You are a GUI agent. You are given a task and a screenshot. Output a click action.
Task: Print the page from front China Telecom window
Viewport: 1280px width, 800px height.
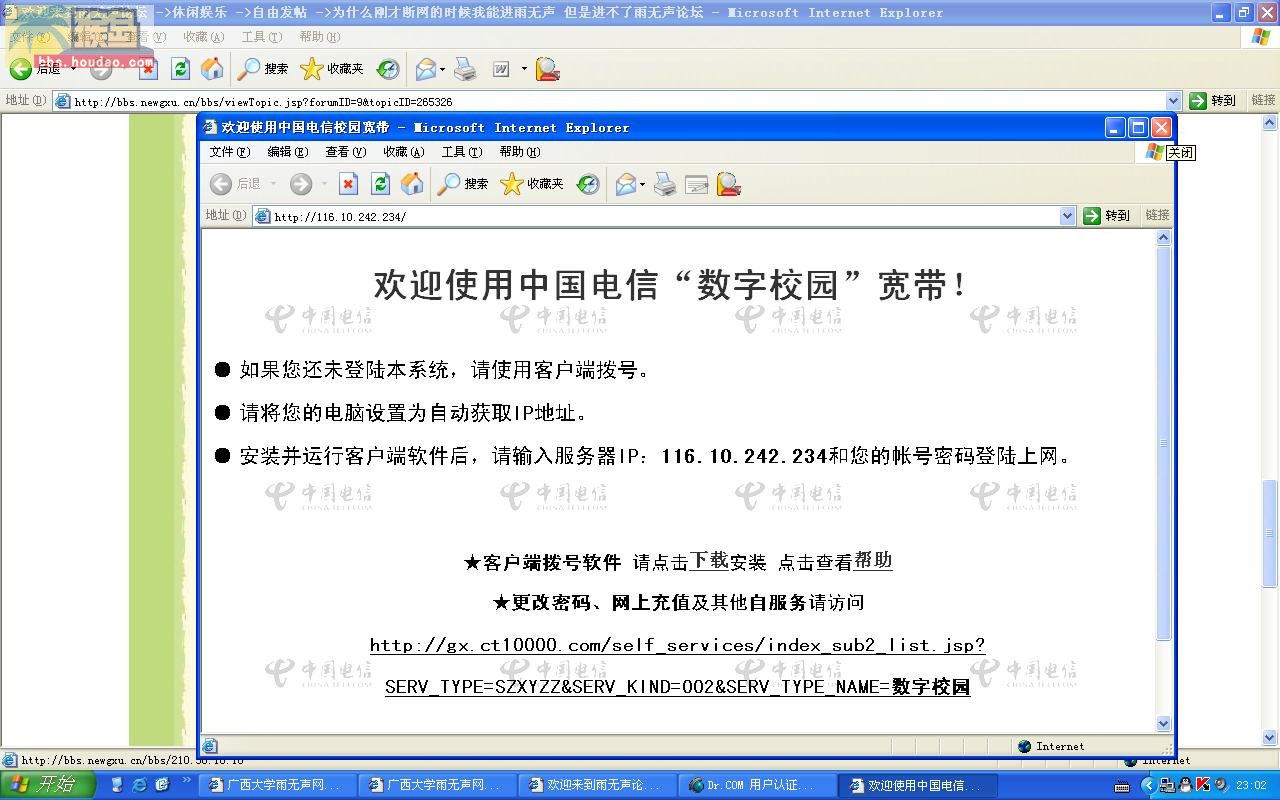(x=665, y=184)
